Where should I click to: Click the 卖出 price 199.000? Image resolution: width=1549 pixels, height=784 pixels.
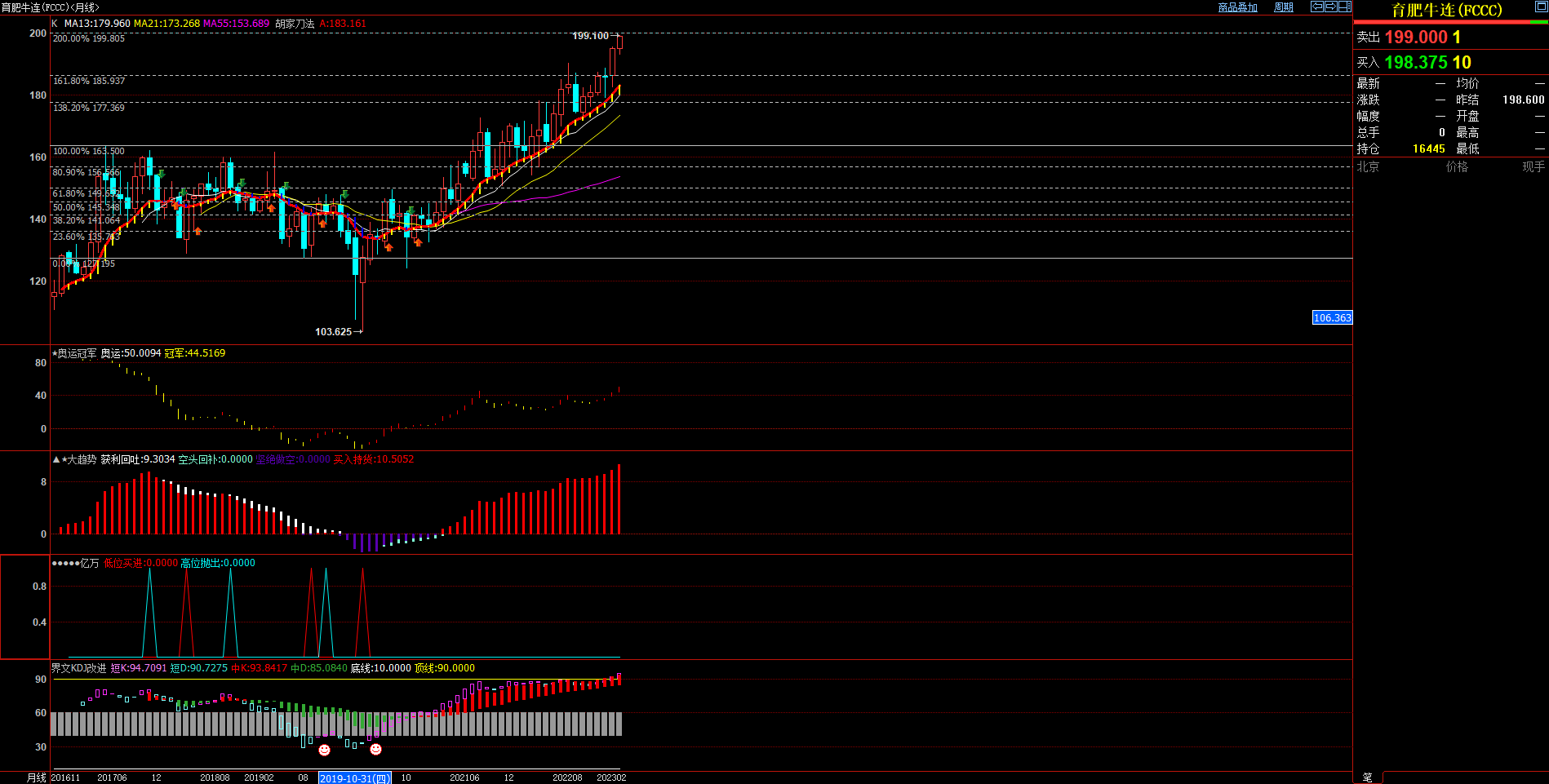(1416, 38)
